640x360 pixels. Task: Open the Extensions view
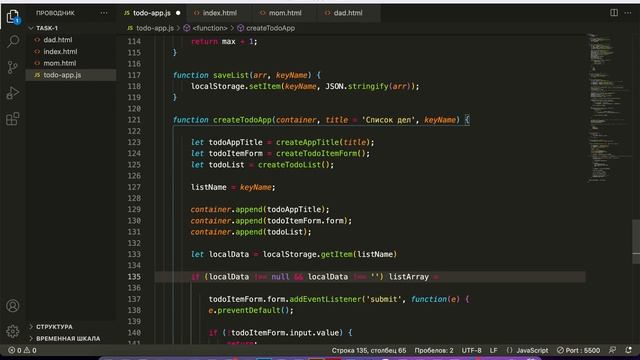pyautogui.click(x=13, y=119)
